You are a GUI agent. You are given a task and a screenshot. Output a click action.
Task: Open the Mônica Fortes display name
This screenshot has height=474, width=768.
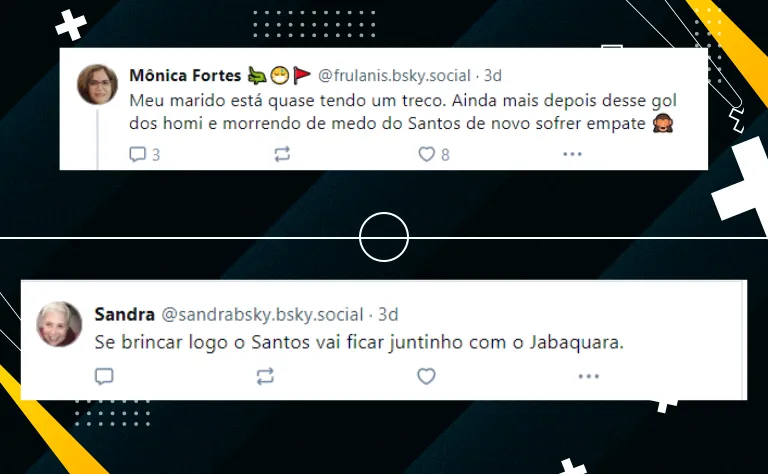(185, 75)
